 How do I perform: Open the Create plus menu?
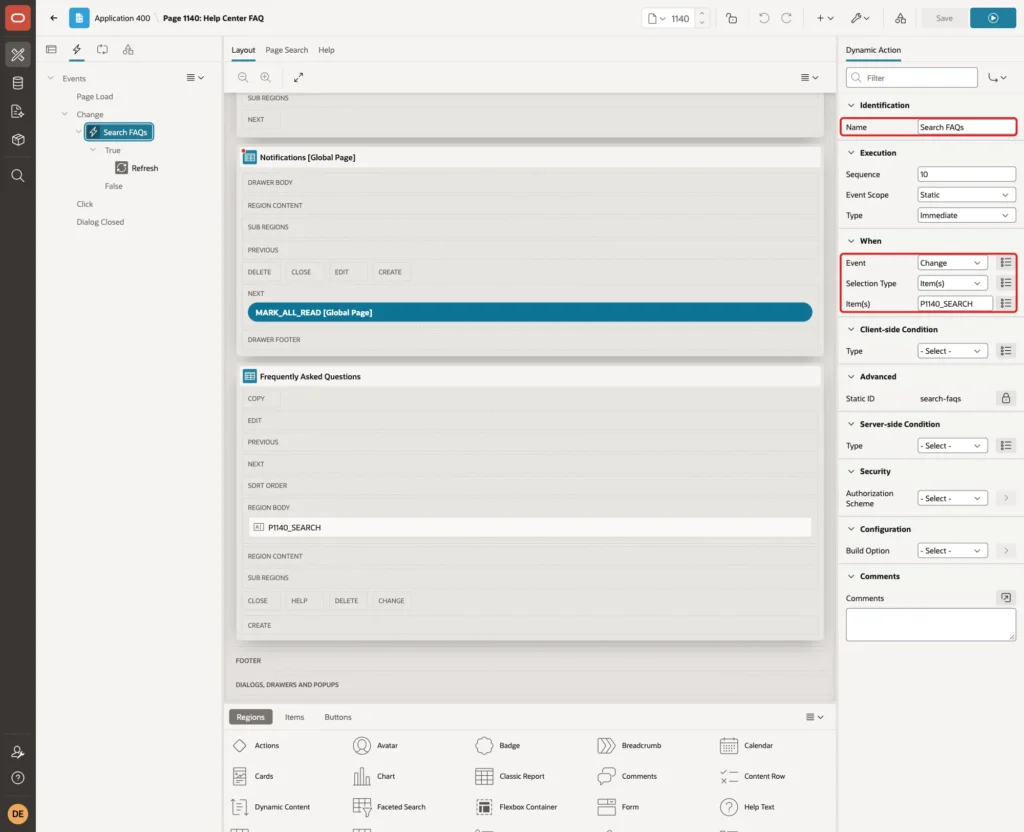coord(825,18)
